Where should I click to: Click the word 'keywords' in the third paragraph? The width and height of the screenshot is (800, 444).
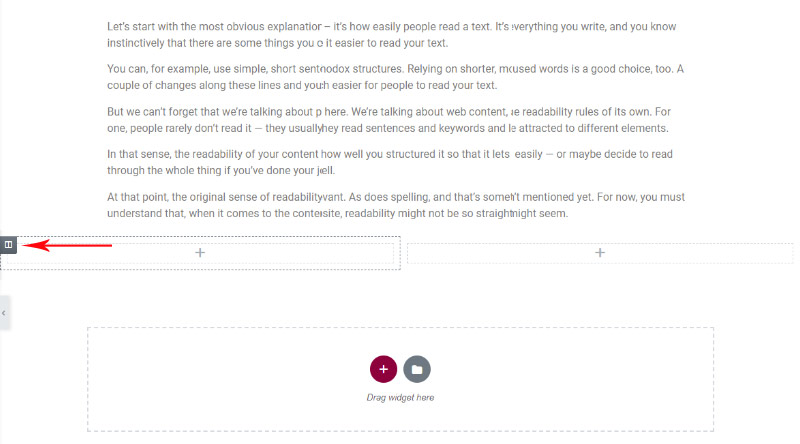click(x=461, y=128)
